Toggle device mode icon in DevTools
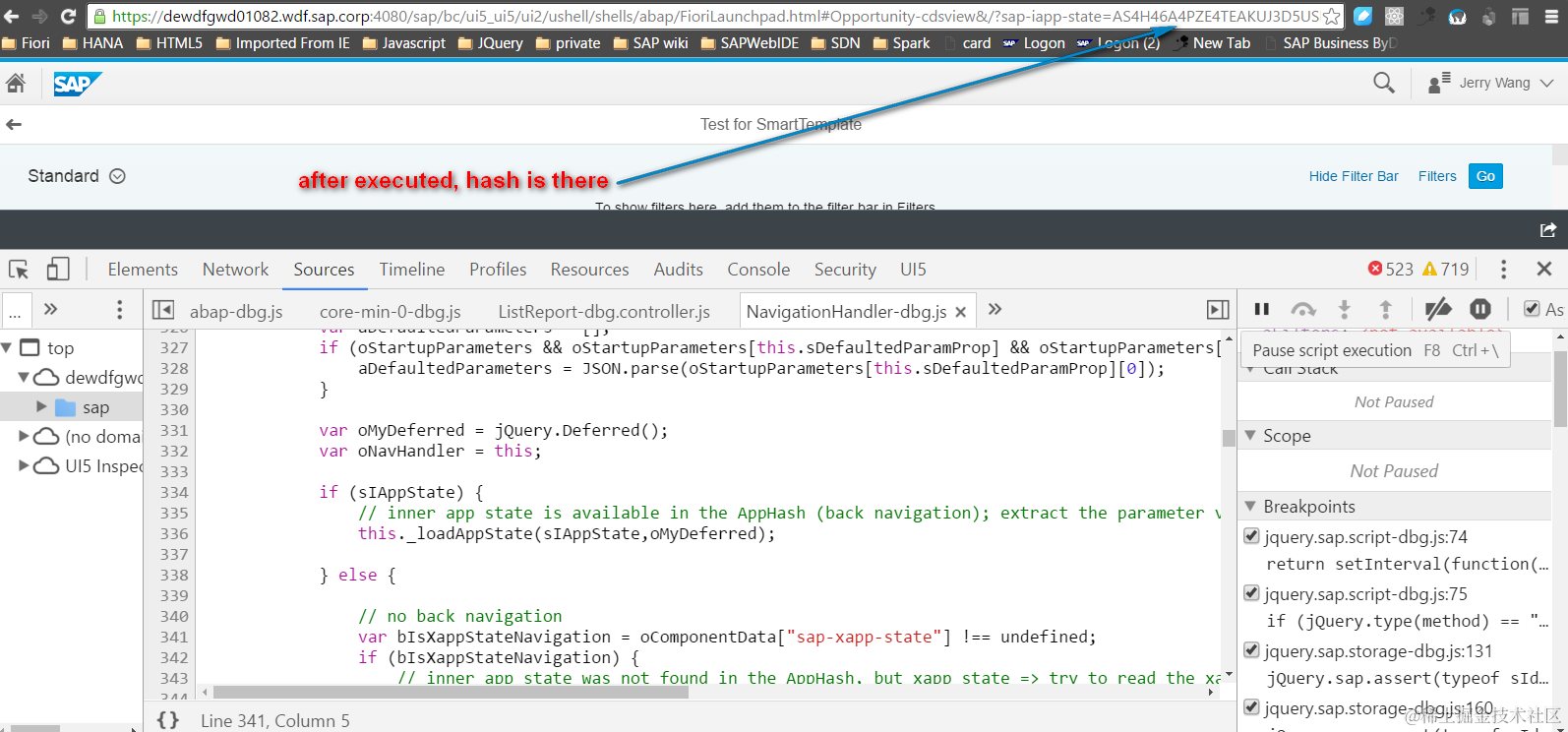The width and height of the screenshot is (1568, 732). point(58,270)
